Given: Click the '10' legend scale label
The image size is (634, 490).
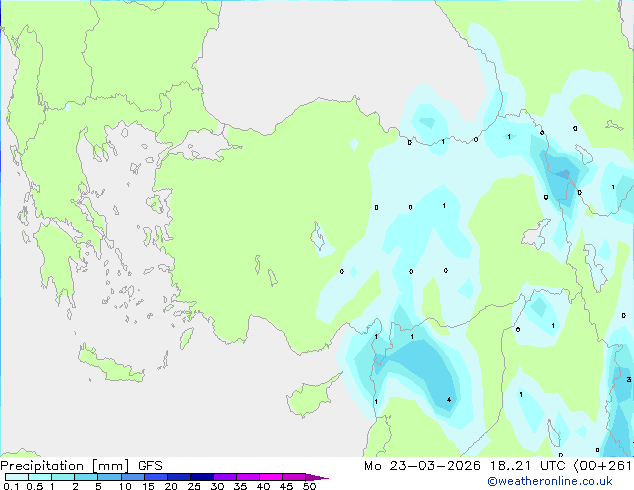Looking at the screenshot, I should point(125,486).
